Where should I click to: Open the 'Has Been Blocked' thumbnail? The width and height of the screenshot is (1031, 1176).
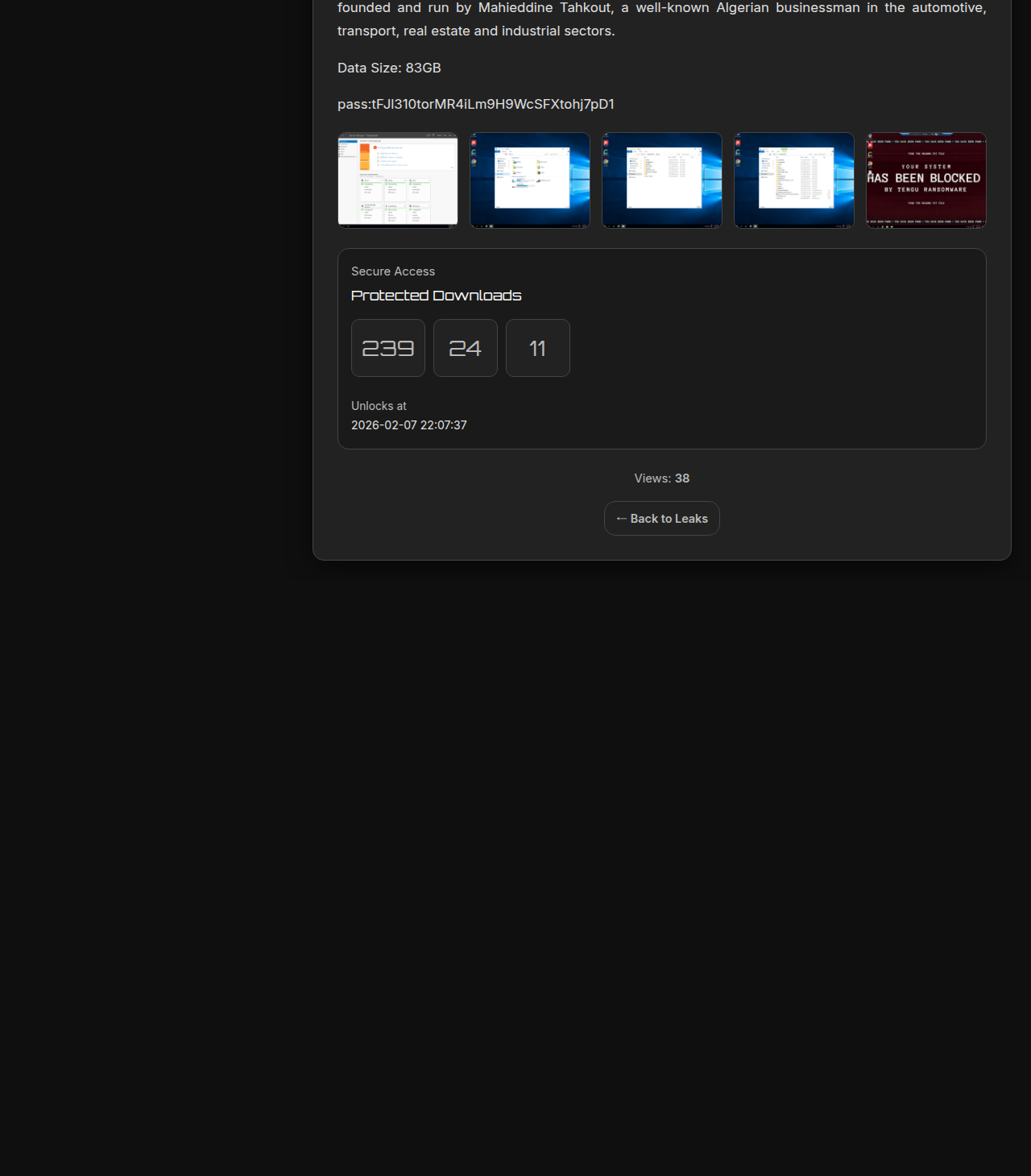coord(926,180)
